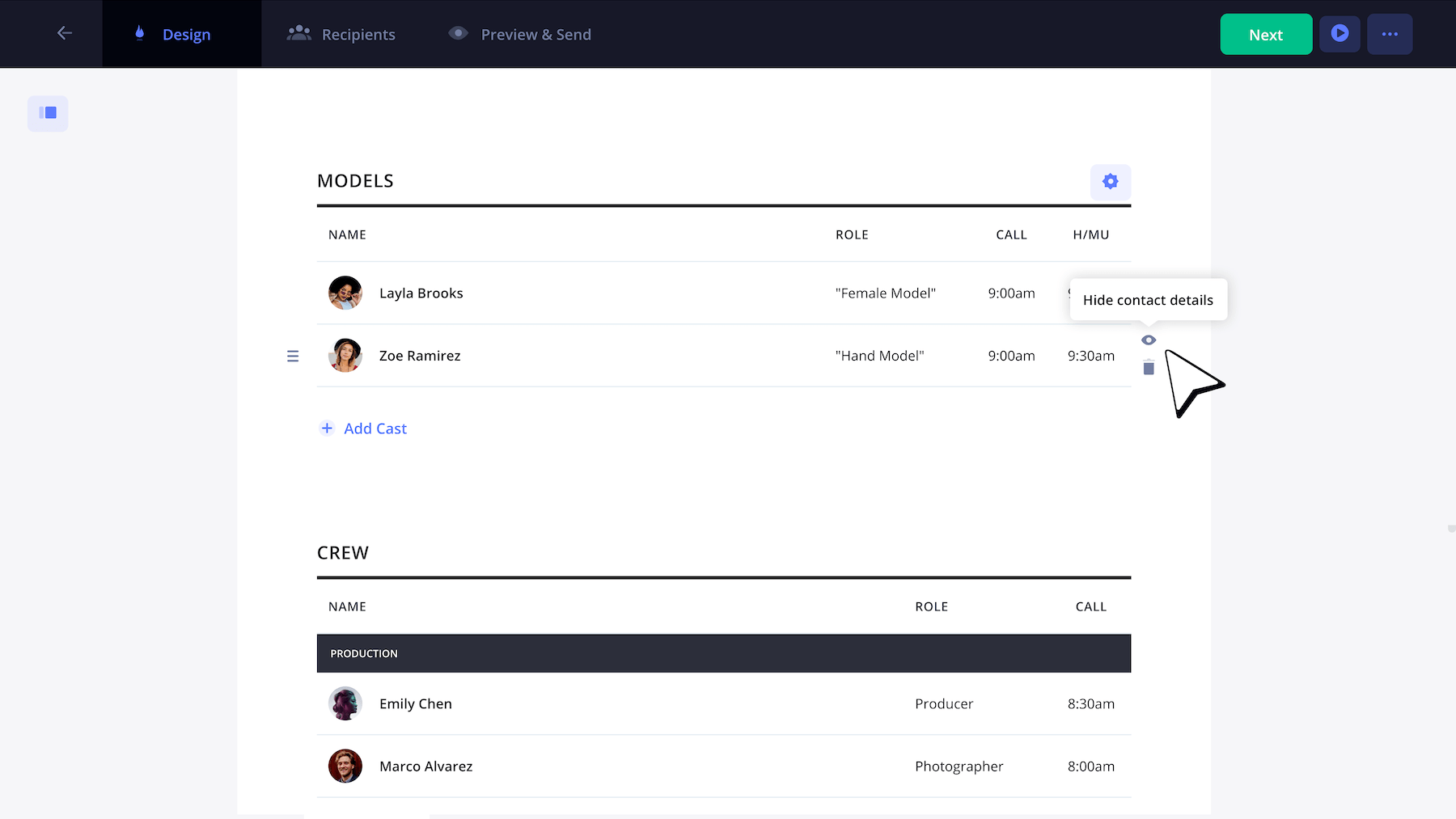Image resolution: width=1456 pixels, height=819 pixels.
Task: Click Crew table ROLE column header
Action: [931, 606]
